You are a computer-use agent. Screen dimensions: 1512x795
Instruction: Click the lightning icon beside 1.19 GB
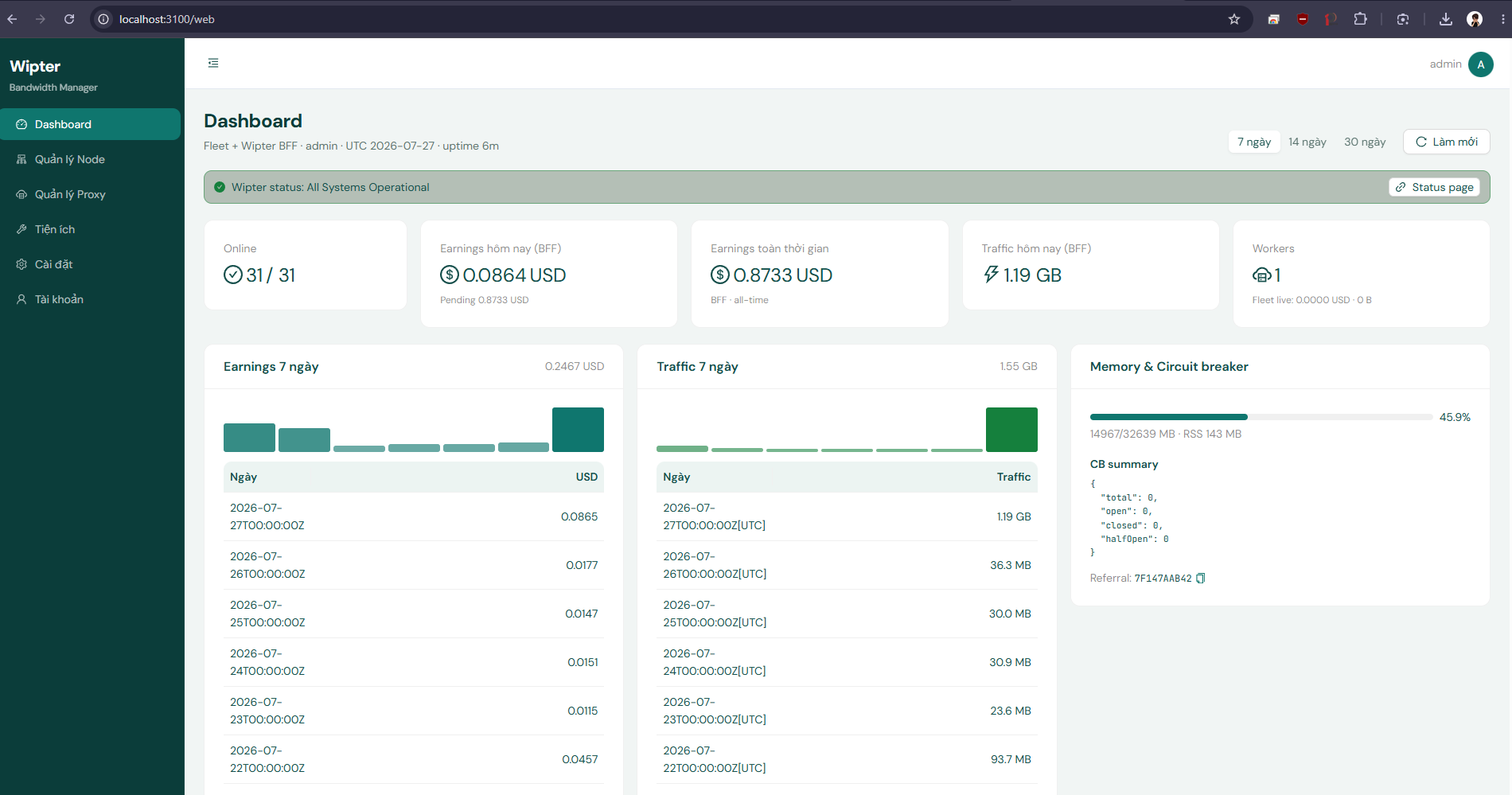991,275
